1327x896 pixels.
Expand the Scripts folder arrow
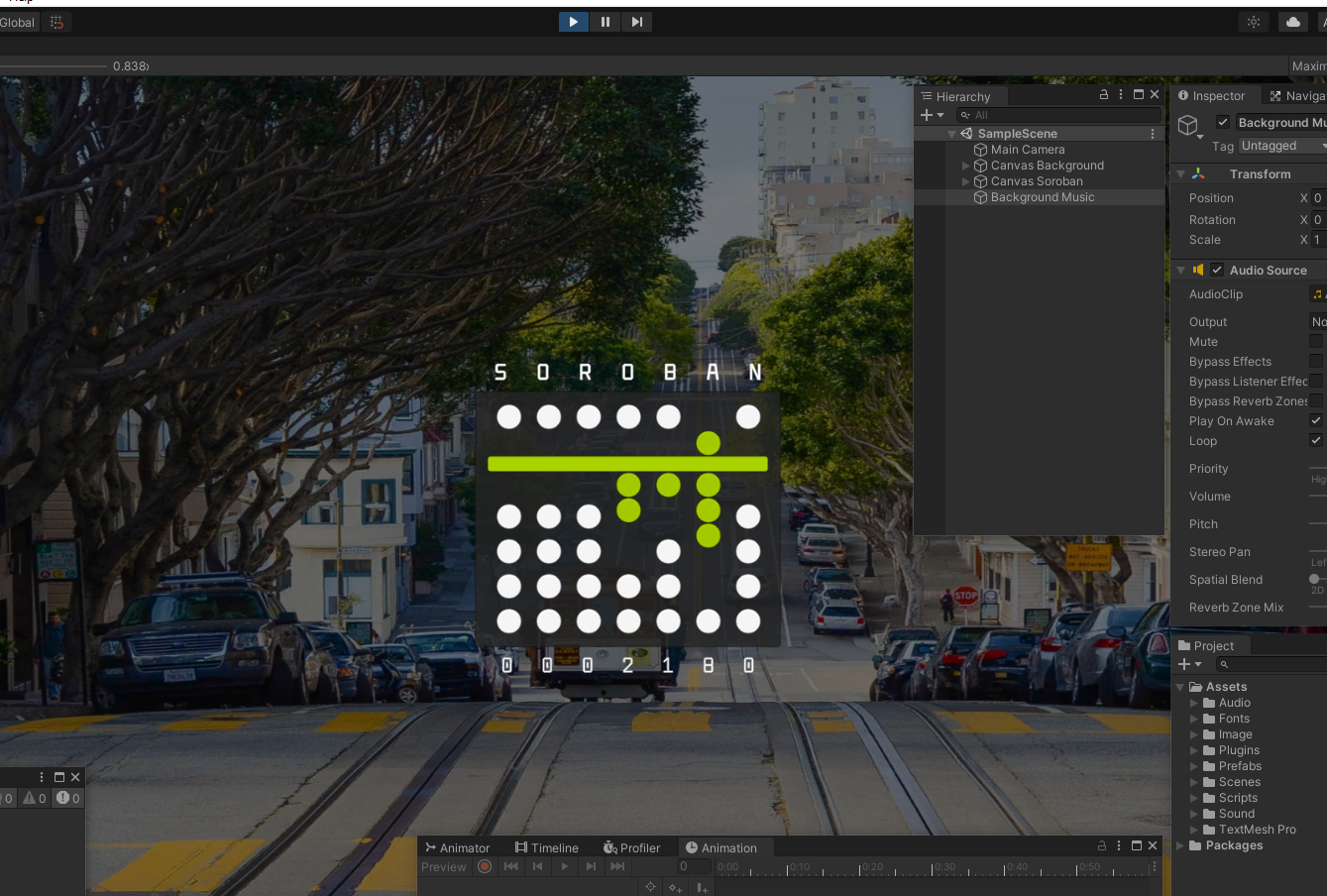(1194, 798)
